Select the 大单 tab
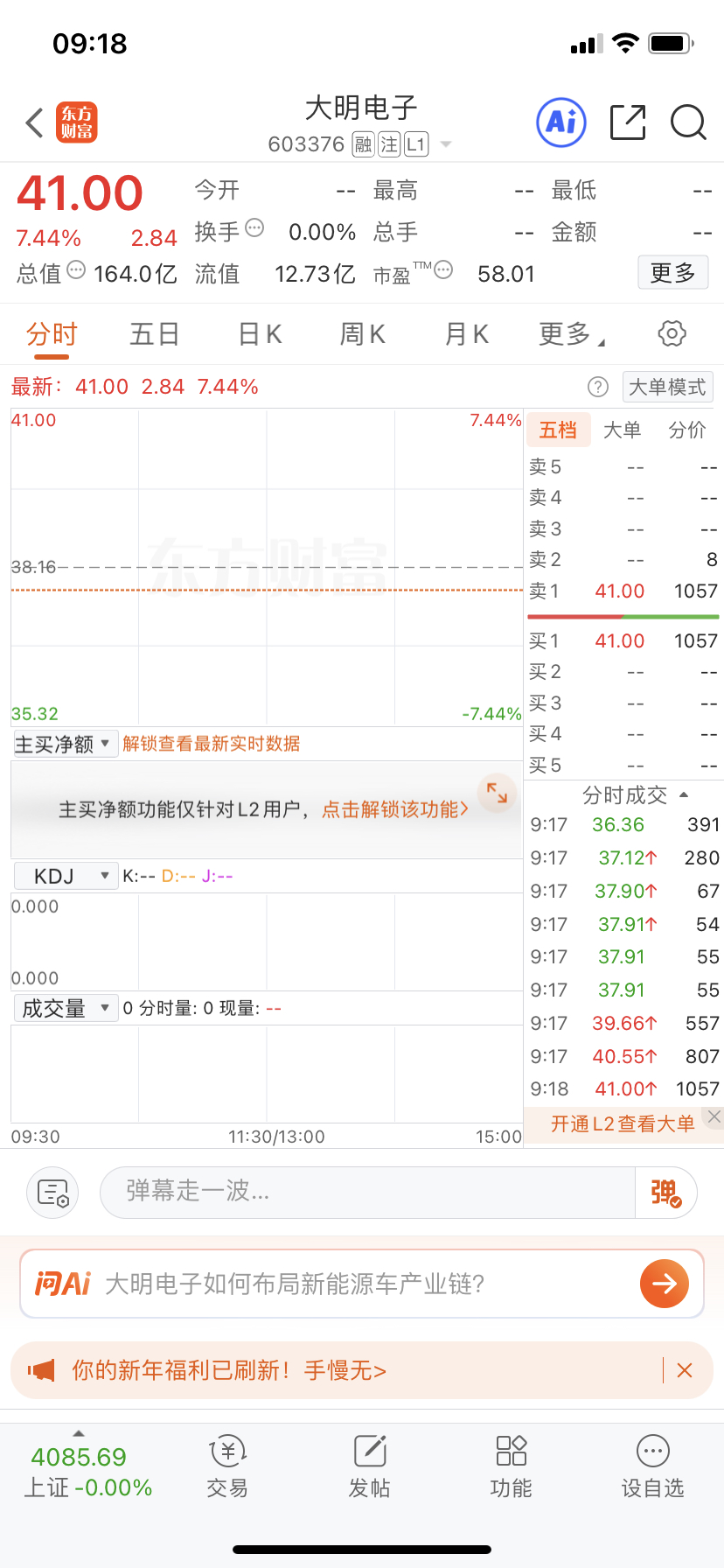724x1568 pixels. click(623, 430)
